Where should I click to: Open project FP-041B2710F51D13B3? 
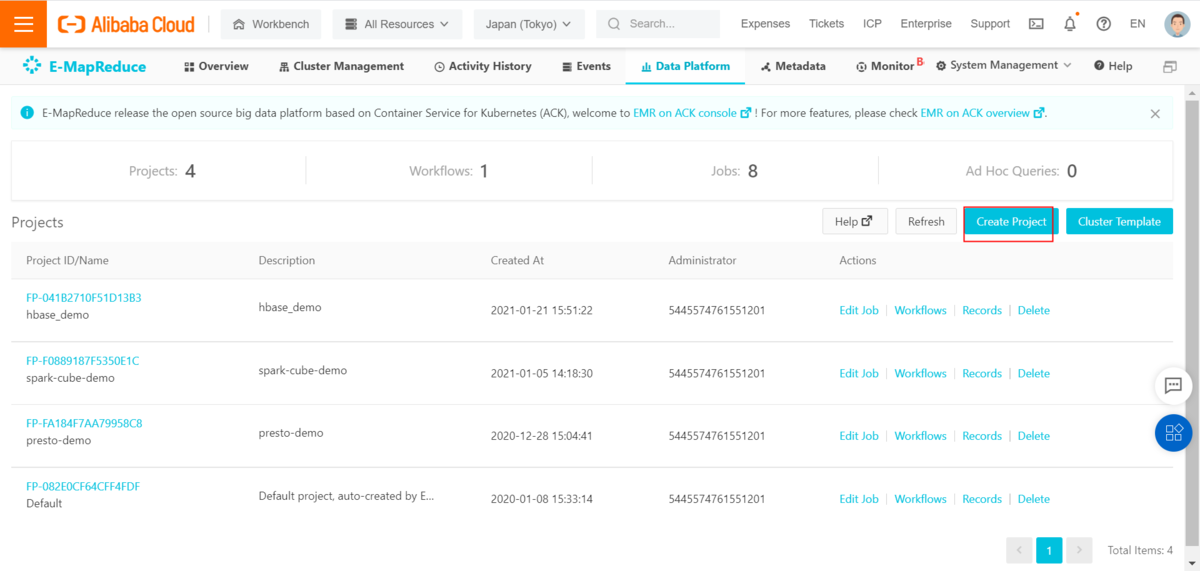84,297
